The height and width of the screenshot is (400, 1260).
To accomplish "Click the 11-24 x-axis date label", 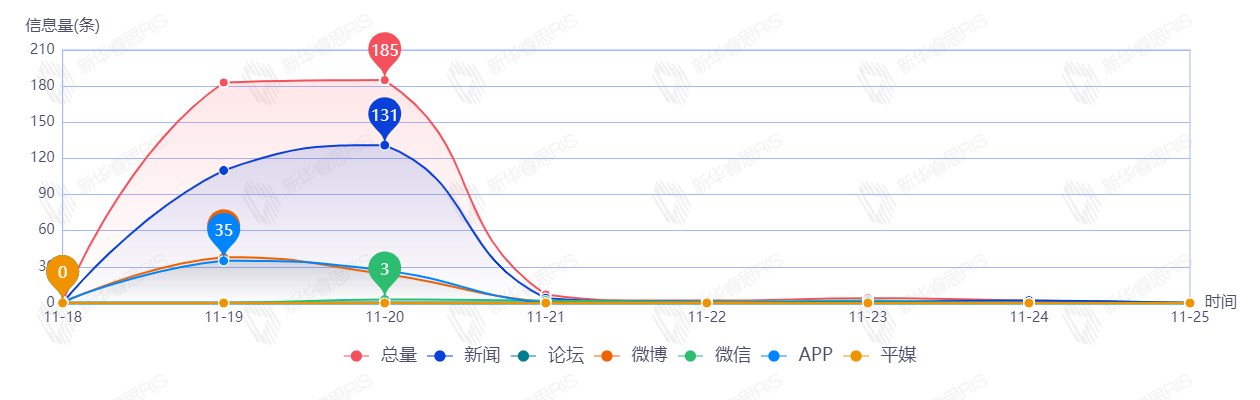I will [x=1029, y=317].
